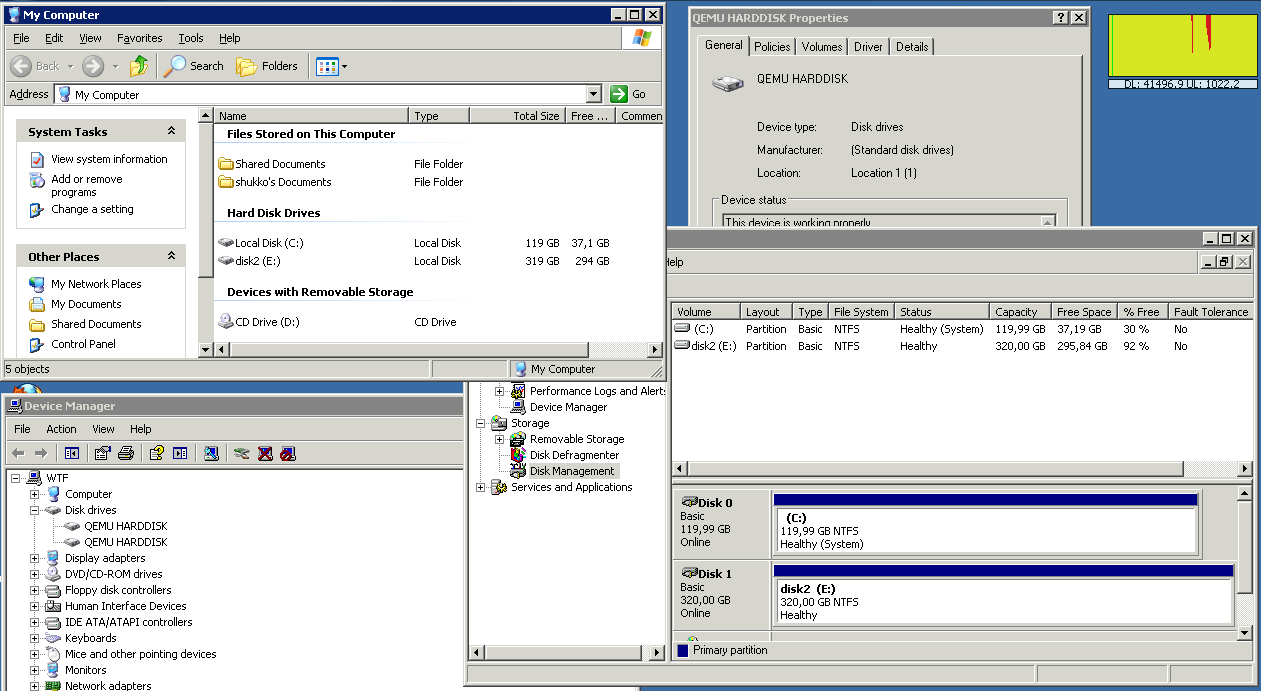Image resolution: width=1261 pixels, height=691 pixels.
Task: Click the Up folder icon in My Computer
Action: [139, 66]
